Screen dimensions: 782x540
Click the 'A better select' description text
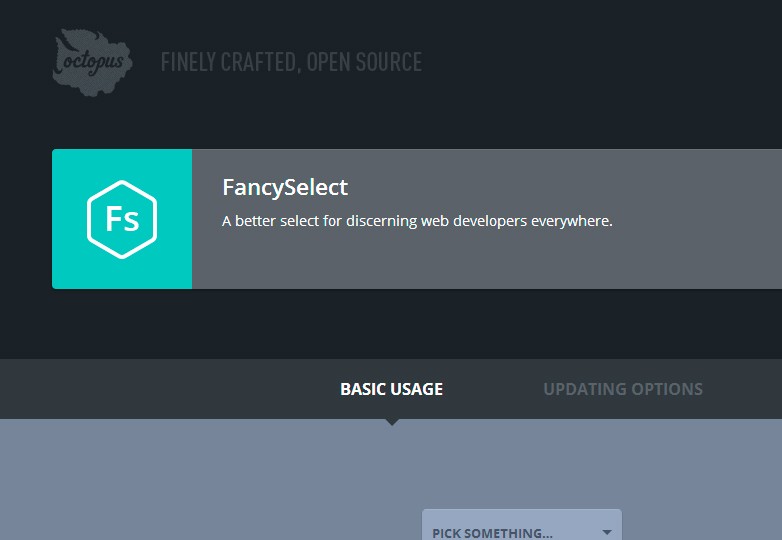pyautogui.click(x=417, y=221)
